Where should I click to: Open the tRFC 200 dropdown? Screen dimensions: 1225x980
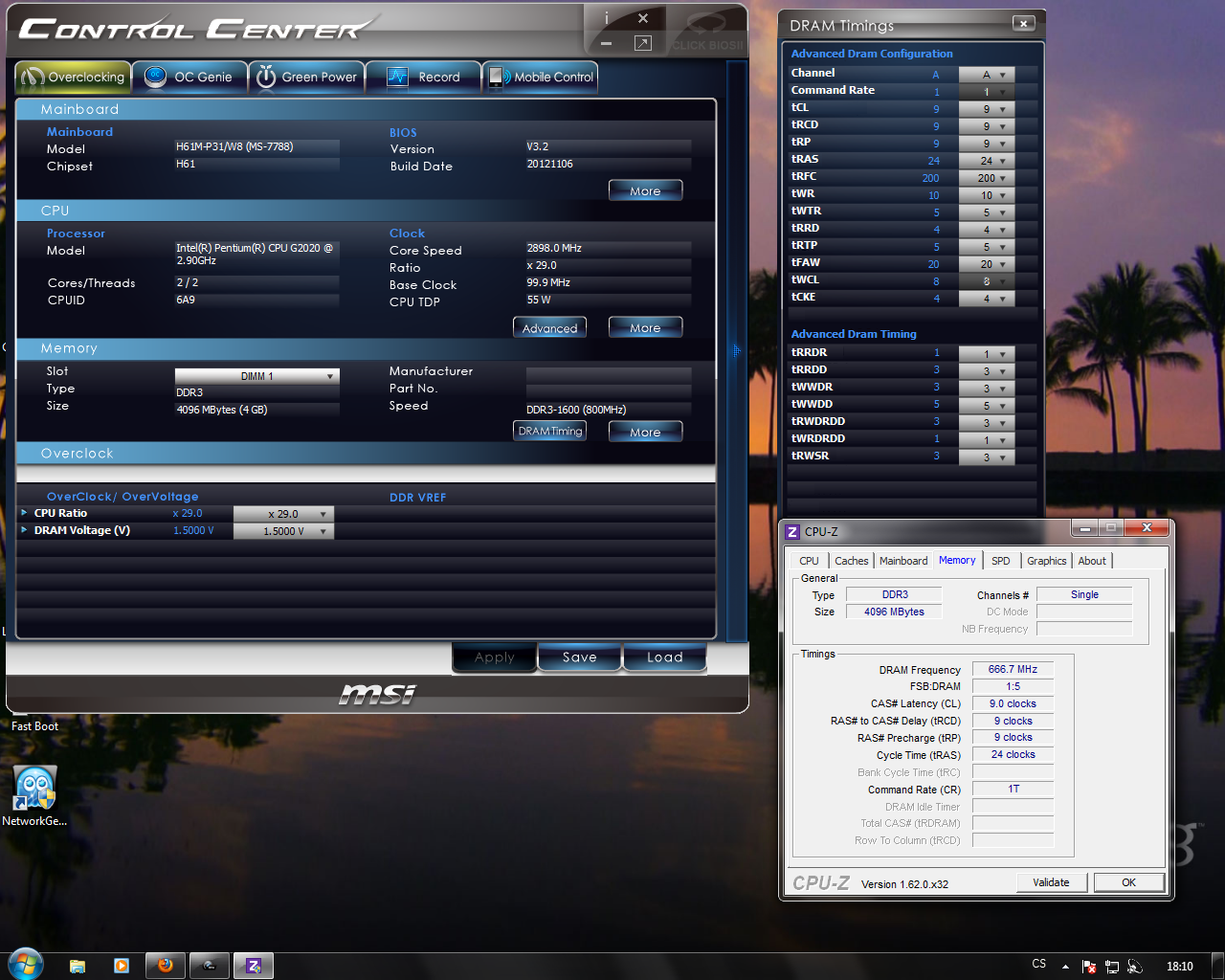coord(986,178)
